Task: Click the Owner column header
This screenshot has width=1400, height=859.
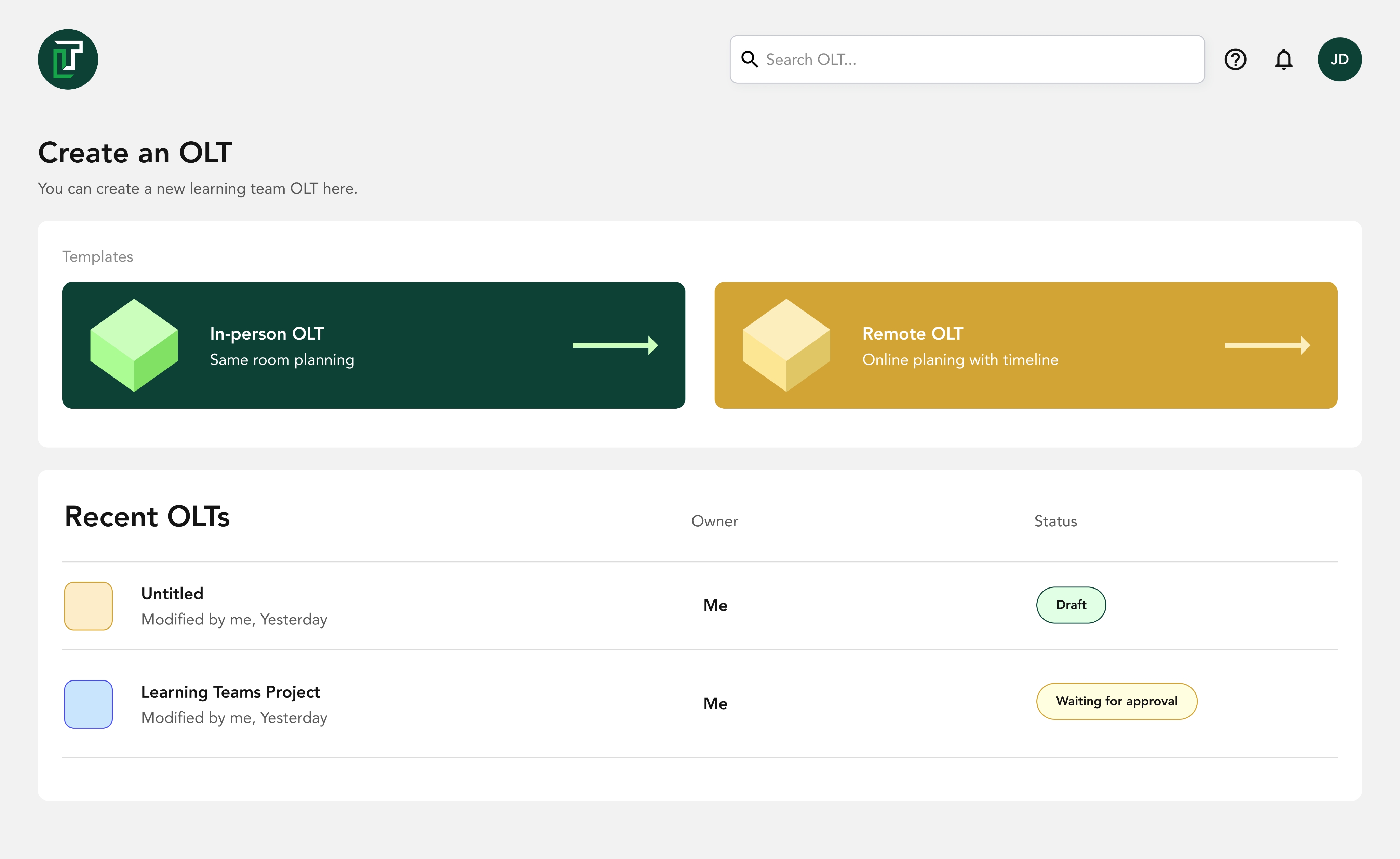Action: coord(715,521)
